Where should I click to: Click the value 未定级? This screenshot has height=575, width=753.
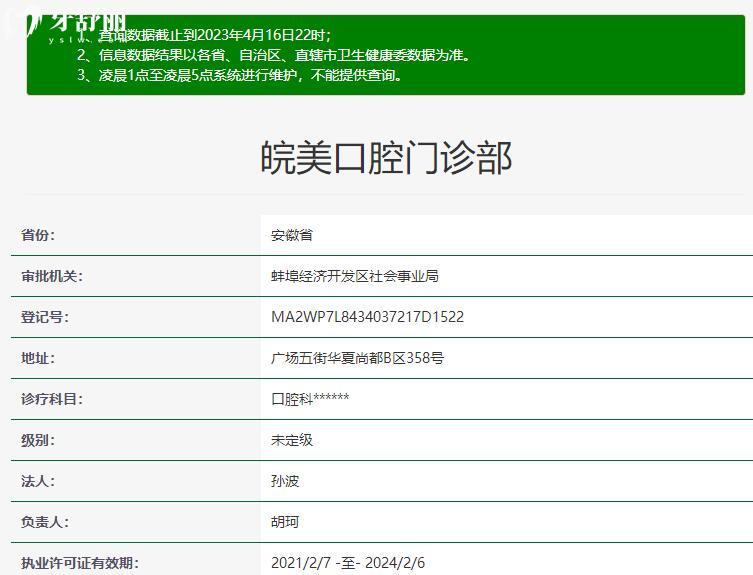click(x=292, y=440)
